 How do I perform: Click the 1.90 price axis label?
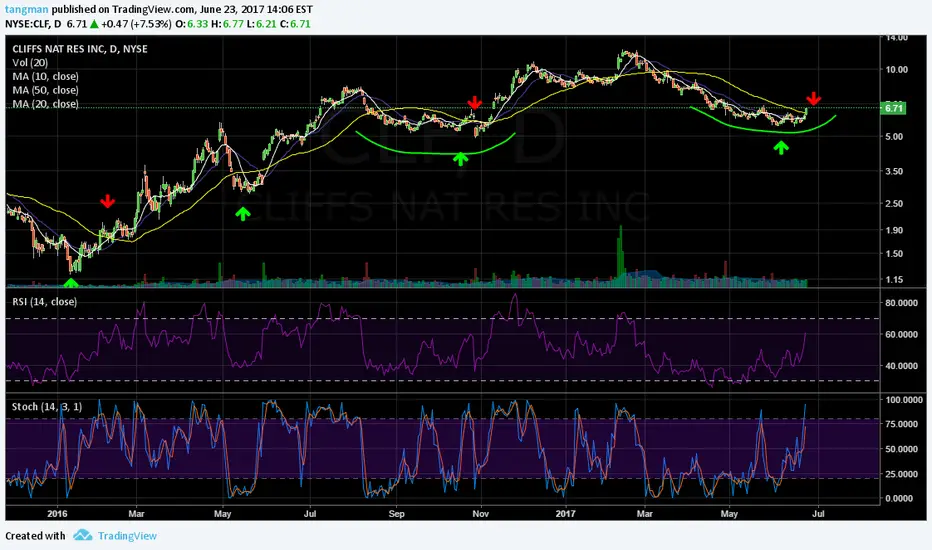click(896, 230)
